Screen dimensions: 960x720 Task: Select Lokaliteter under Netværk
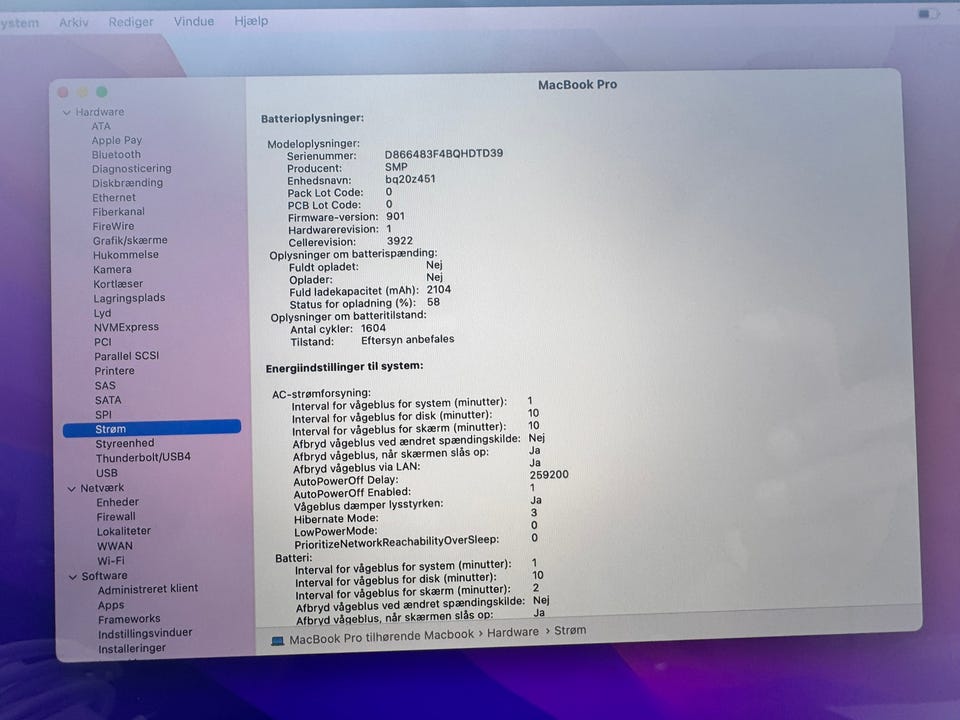pyautogui.click(x=123, y=531)
